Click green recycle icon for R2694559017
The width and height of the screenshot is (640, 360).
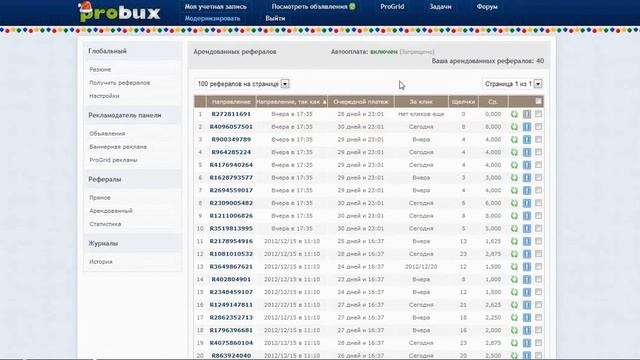pos(514,191)
